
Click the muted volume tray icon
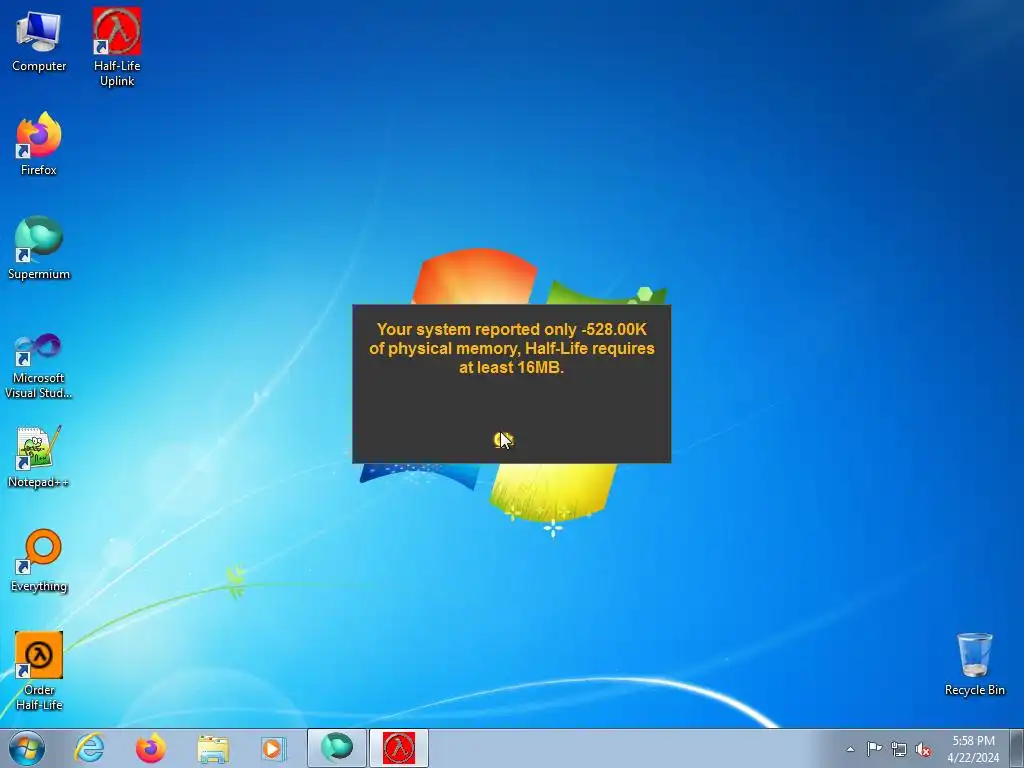point(923,749)
